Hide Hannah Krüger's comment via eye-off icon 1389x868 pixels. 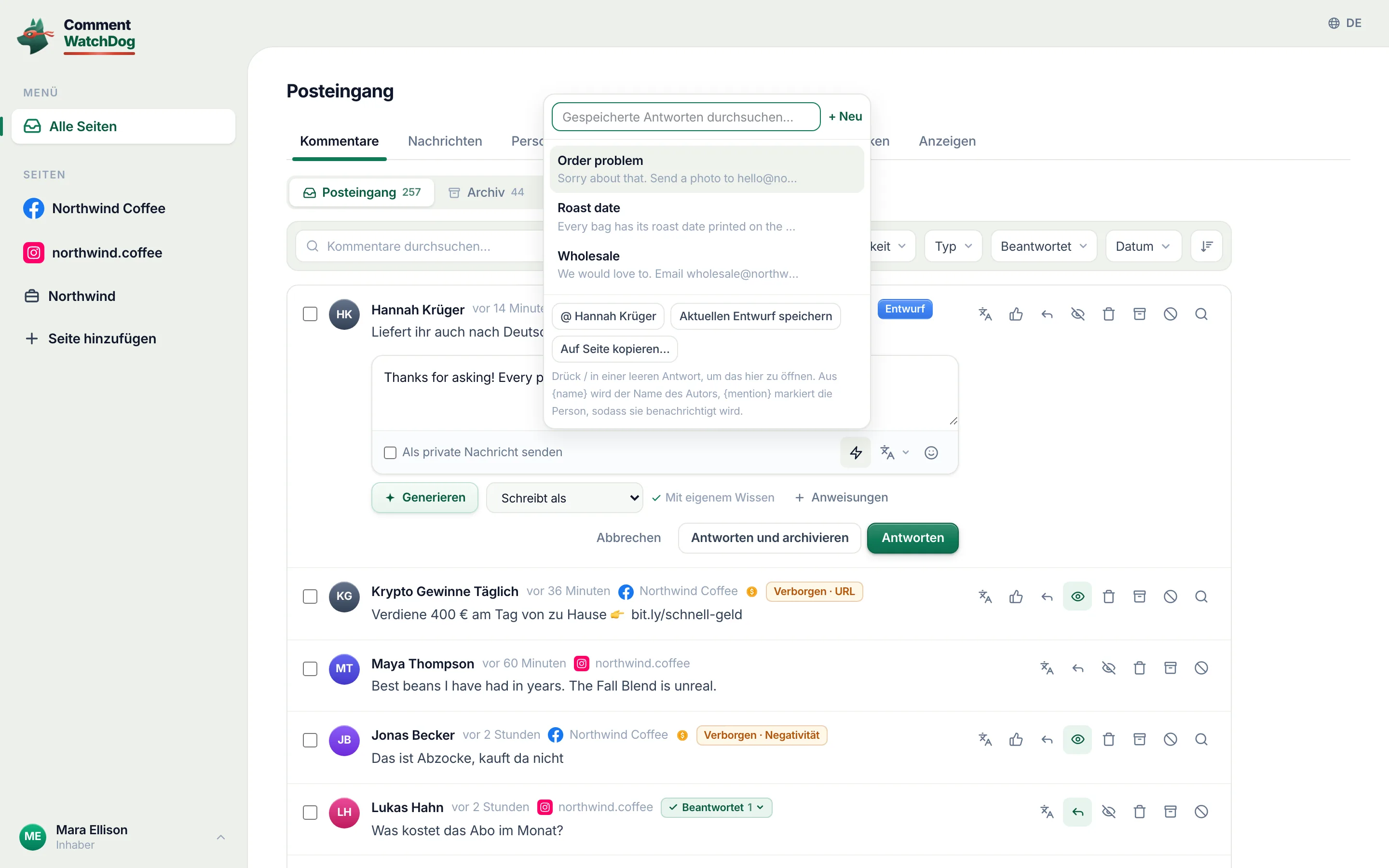pos(1077,314)
